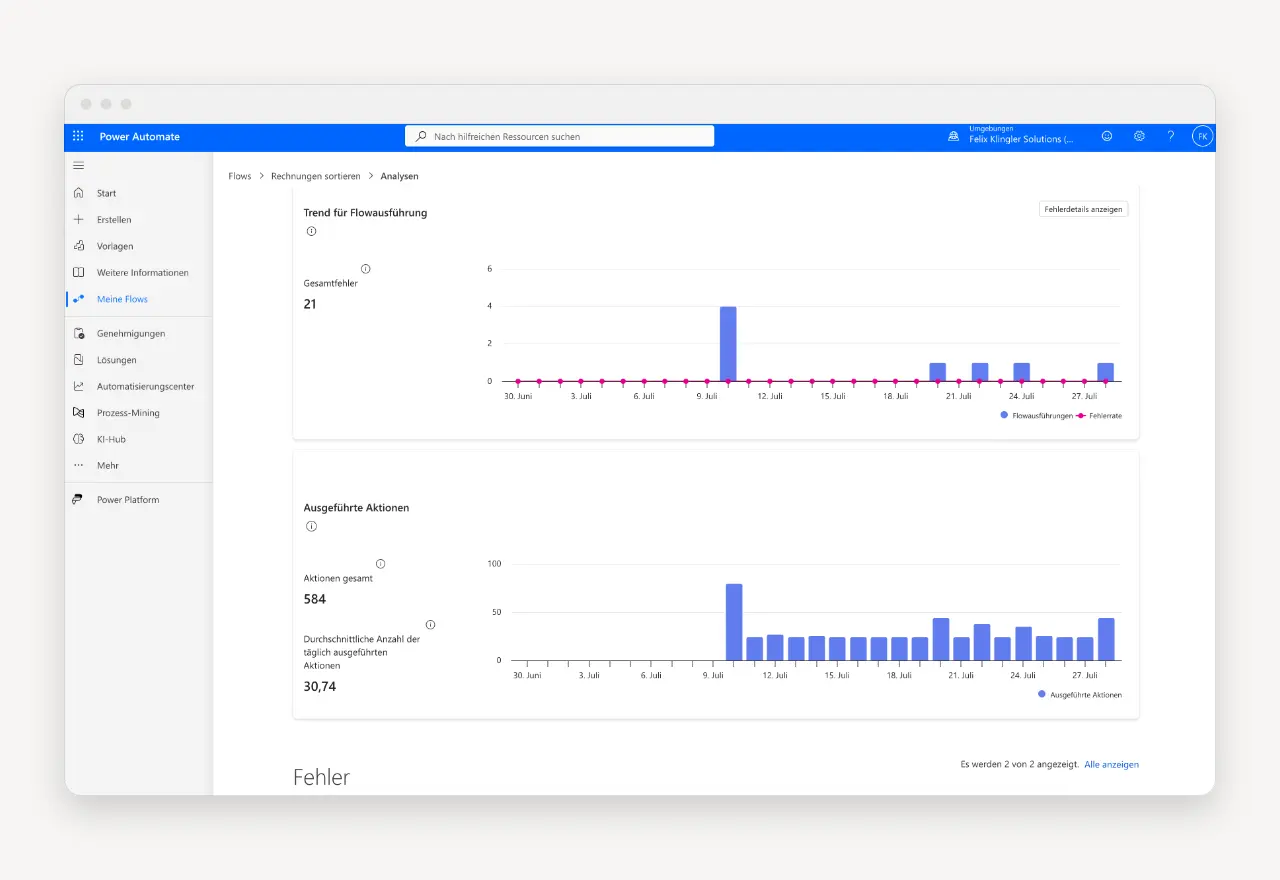Go to the Flows breadcrumb

click(240, 176)
